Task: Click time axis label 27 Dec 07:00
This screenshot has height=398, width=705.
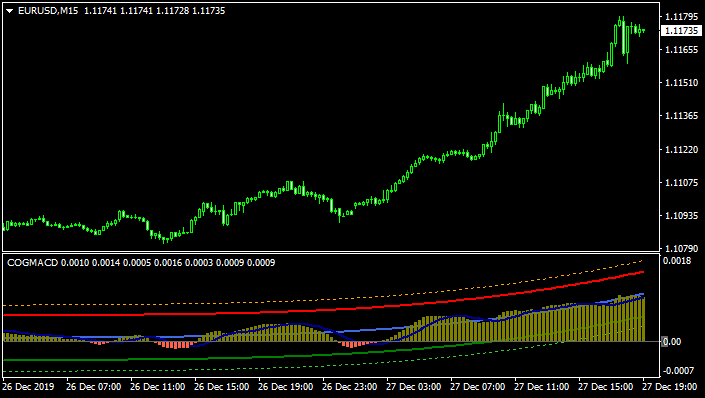Action: coord(478,387)
